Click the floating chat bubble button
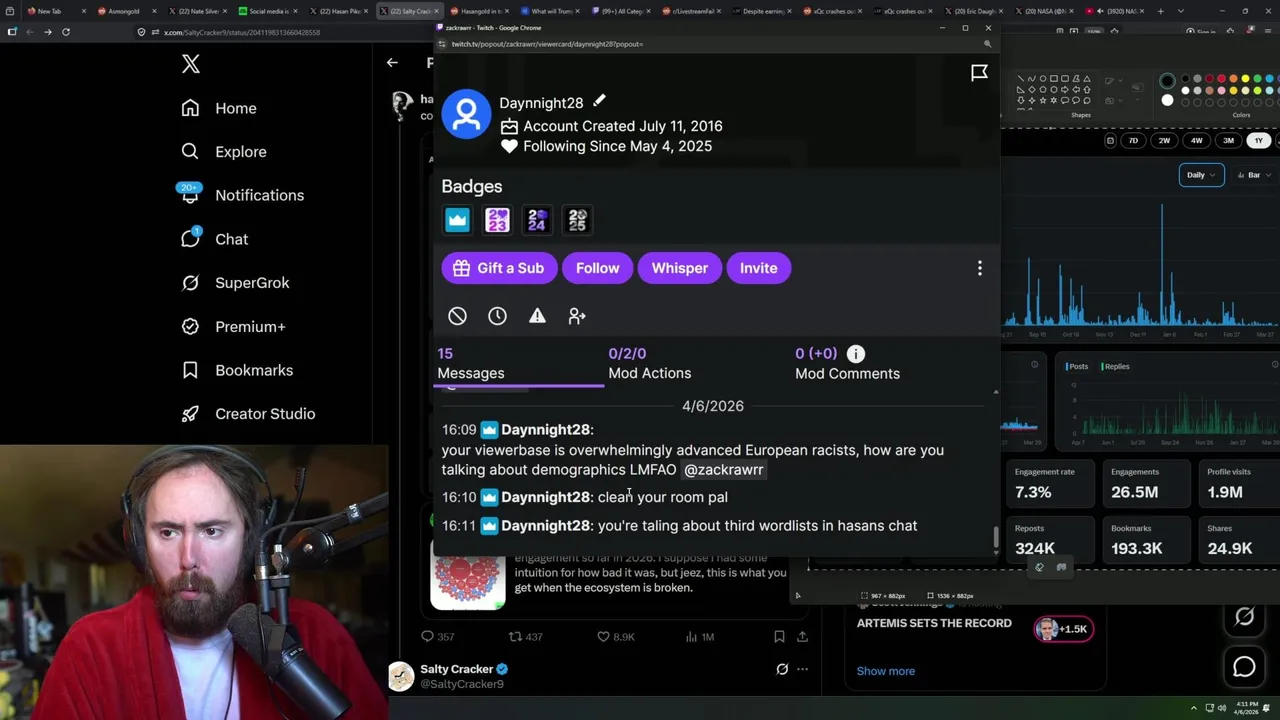The height and width of the screenshot is (720, 1280). click(x=1244, y=666)
